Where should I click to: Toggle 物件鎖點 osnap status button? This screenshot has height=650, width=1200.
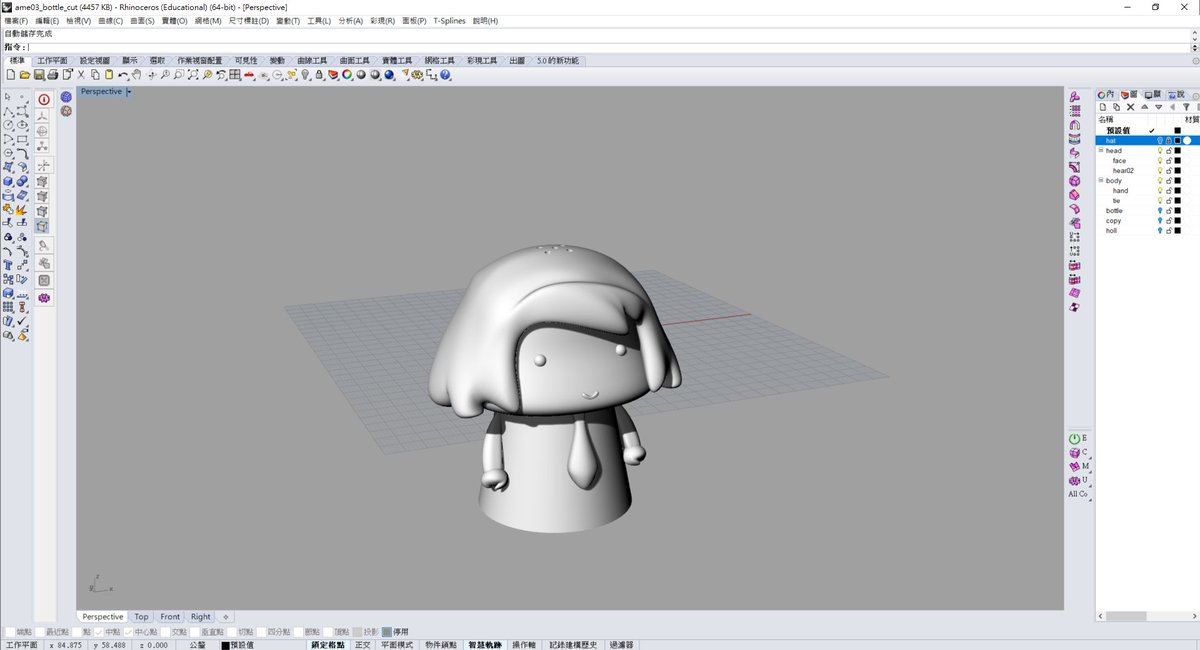440,645
